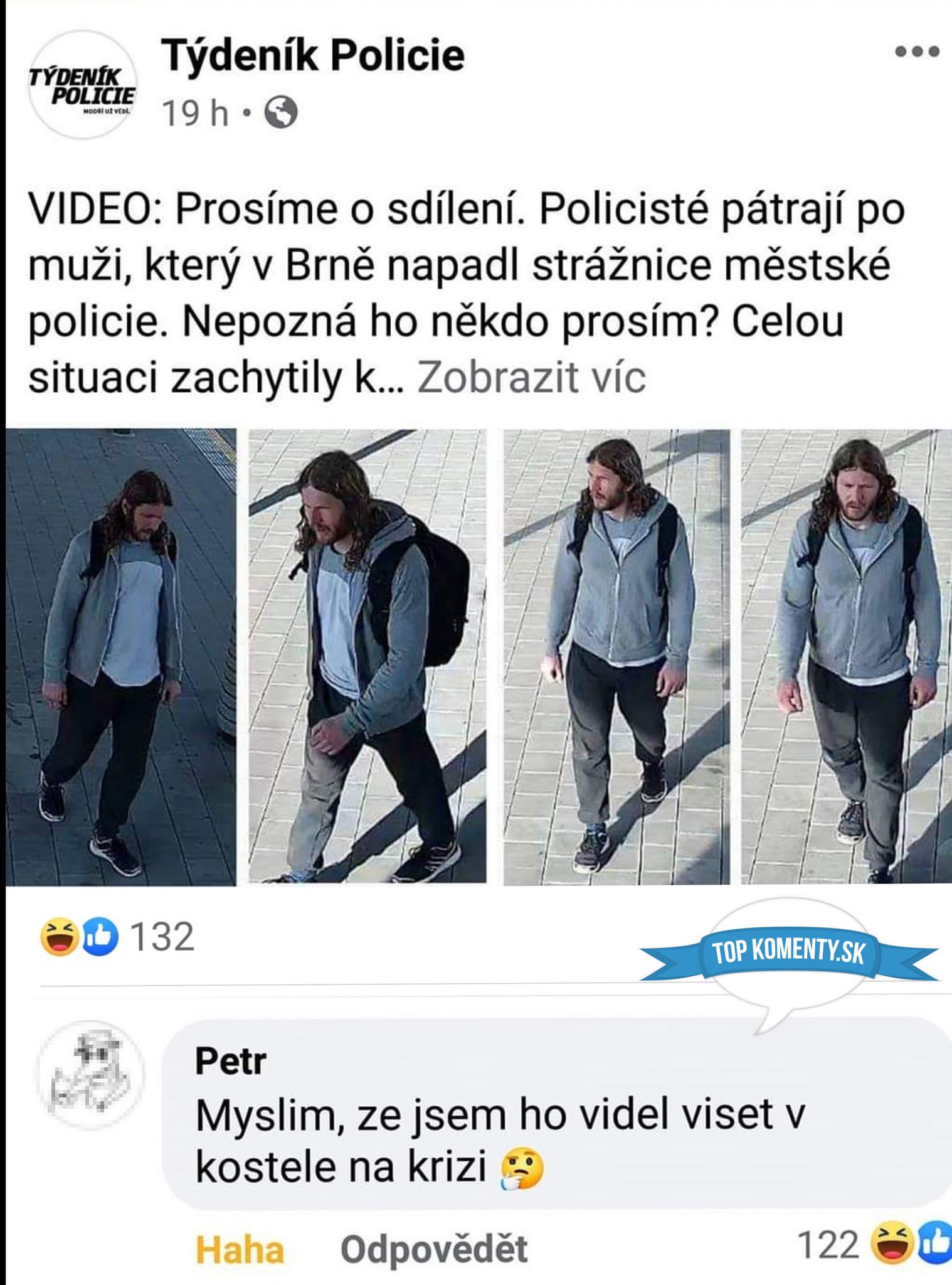The width and height of the screenshot is (952, 1285).
Task: Open the fourth photo facing the camera
Action: tap(847, 657)
